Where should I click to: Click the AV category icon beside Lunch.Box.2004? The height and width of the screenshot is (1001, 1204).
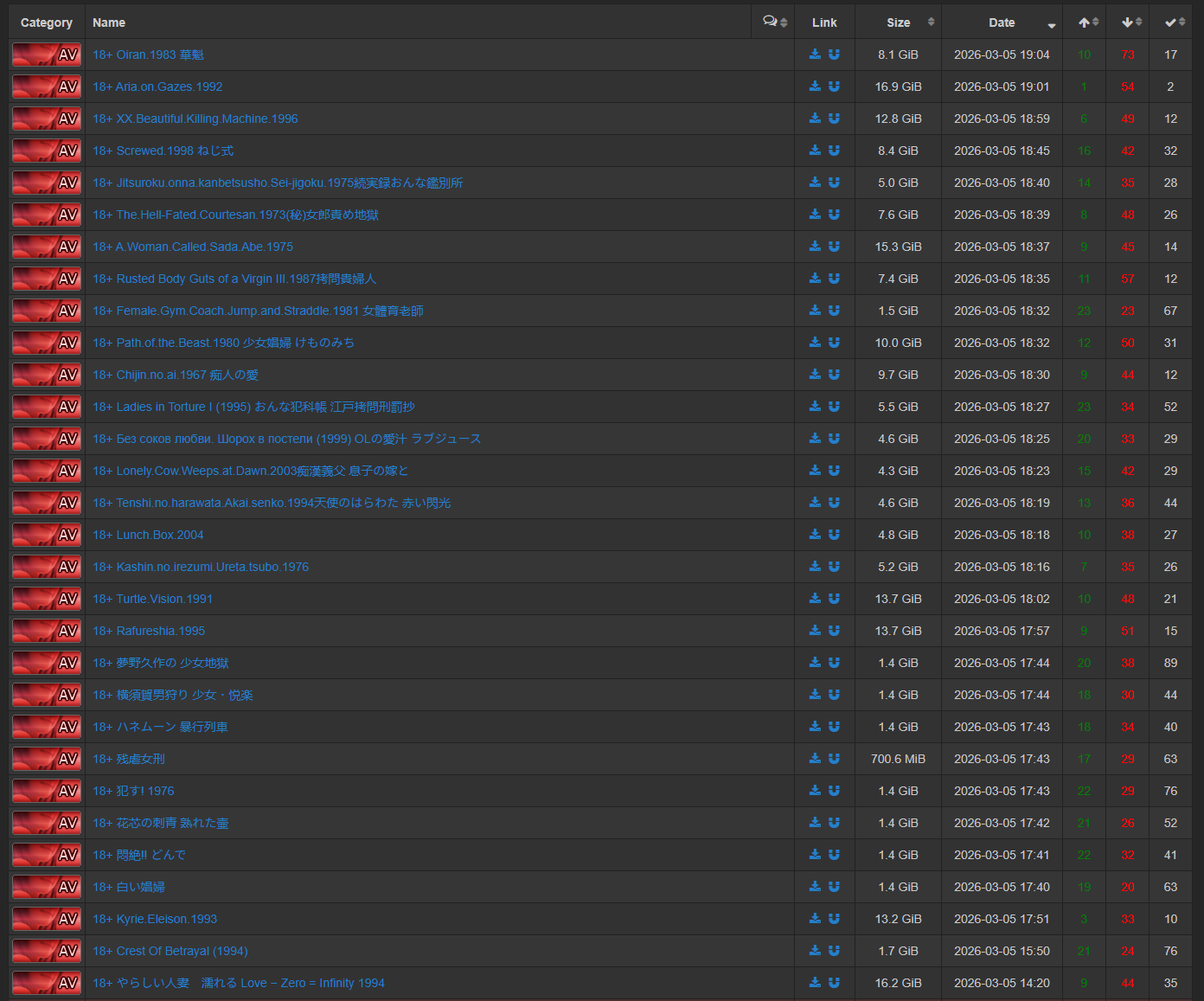(x=47, y=535)
